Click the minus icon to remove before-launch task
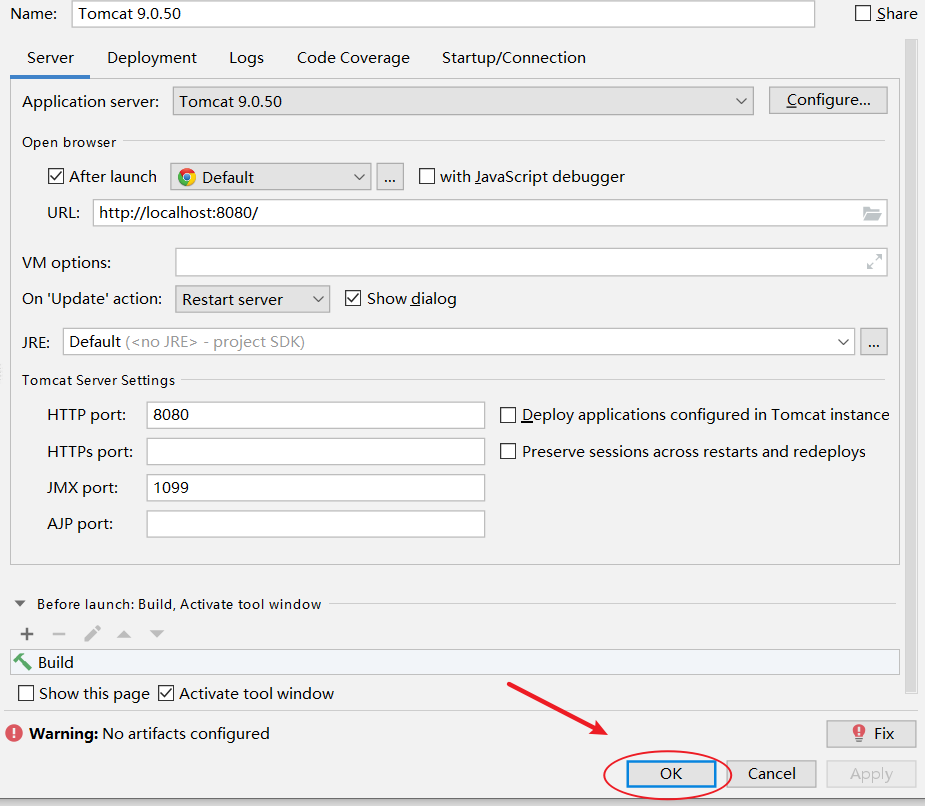Image resolution: width=925 pixels, height=806 pixels. point(59,634)
